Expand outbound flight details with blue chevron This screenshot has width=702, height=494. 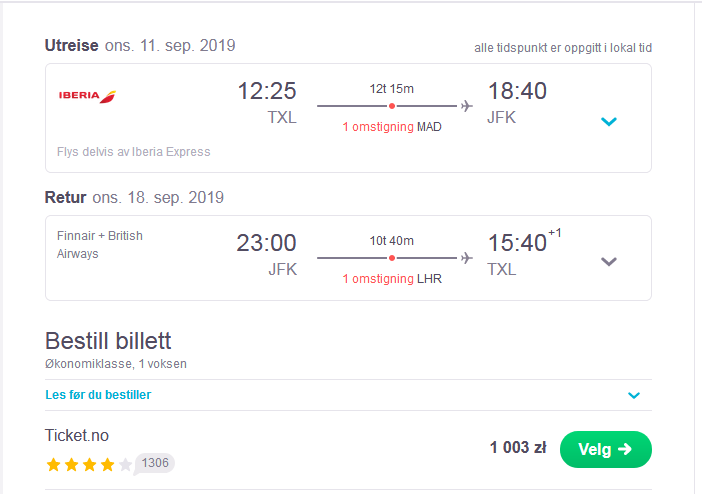click(x=608, y=121)
